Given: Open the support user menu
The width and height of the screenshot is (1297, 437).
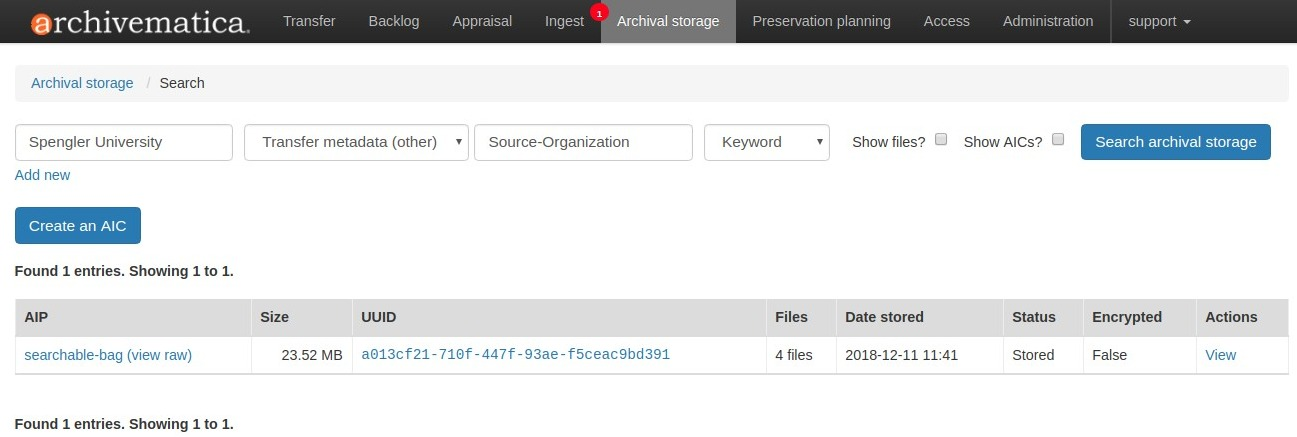Looking at the screenshot, I should coord(1159,21).
